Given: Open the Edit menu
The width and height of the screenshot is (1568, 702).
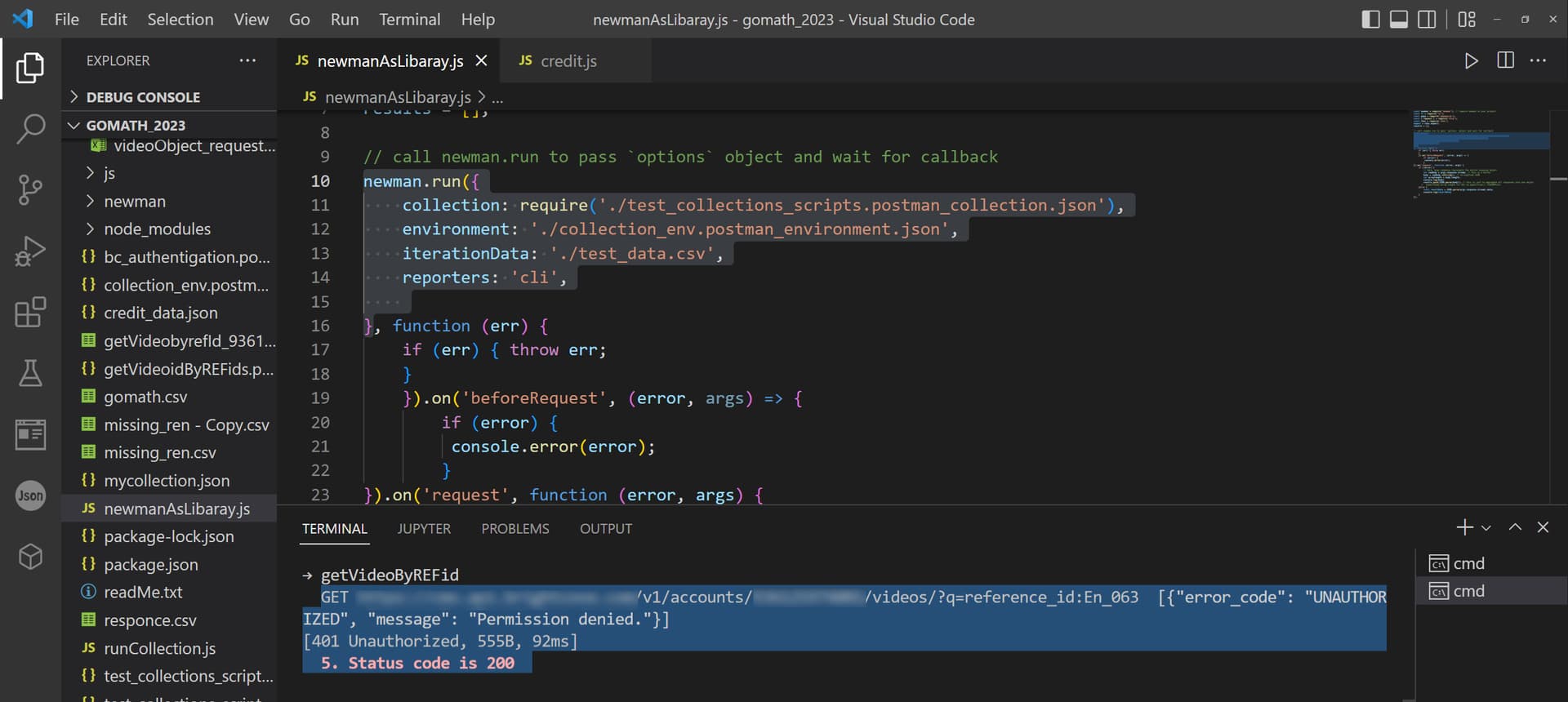Looking at the screenshot, I should coord(114,19).
